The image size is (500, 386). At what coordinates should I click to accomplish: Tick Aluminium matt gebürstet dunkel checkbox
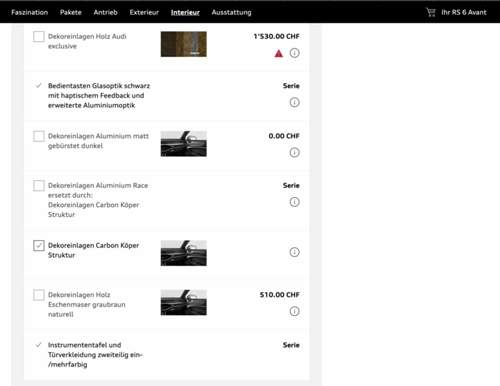coord(39,136)
